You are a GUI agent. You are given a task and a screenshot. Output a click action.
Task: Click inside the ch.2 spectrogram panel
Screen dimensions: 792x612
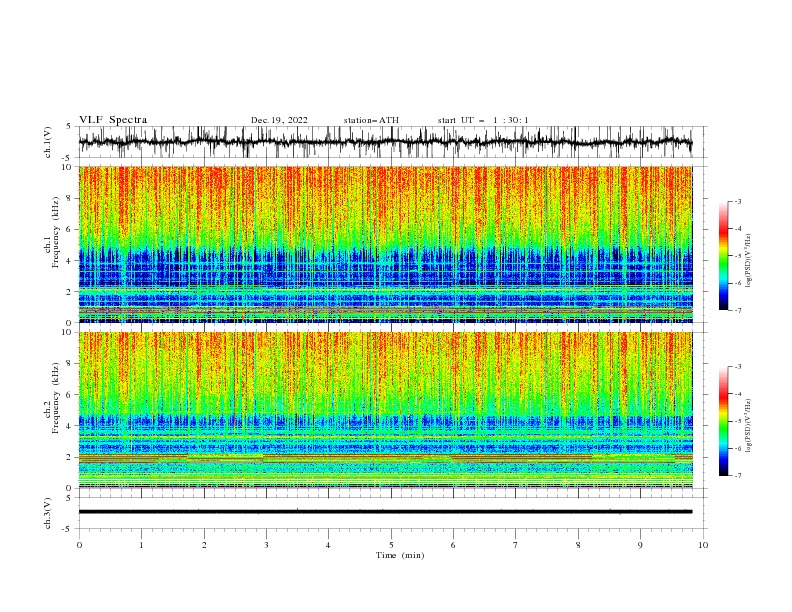click(x=385, y=410)
